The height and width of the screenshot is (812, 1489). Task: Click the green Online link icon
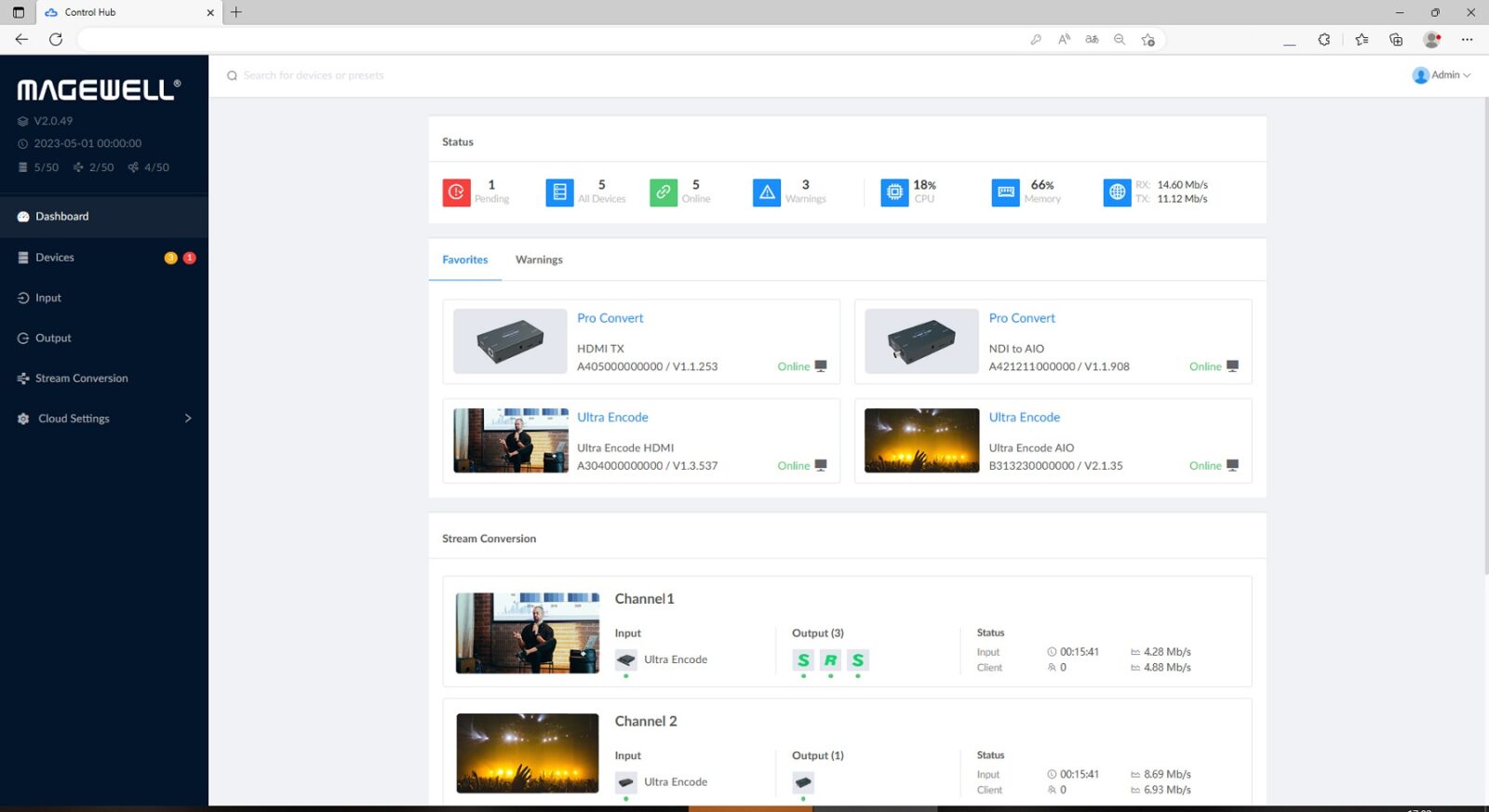664,193
